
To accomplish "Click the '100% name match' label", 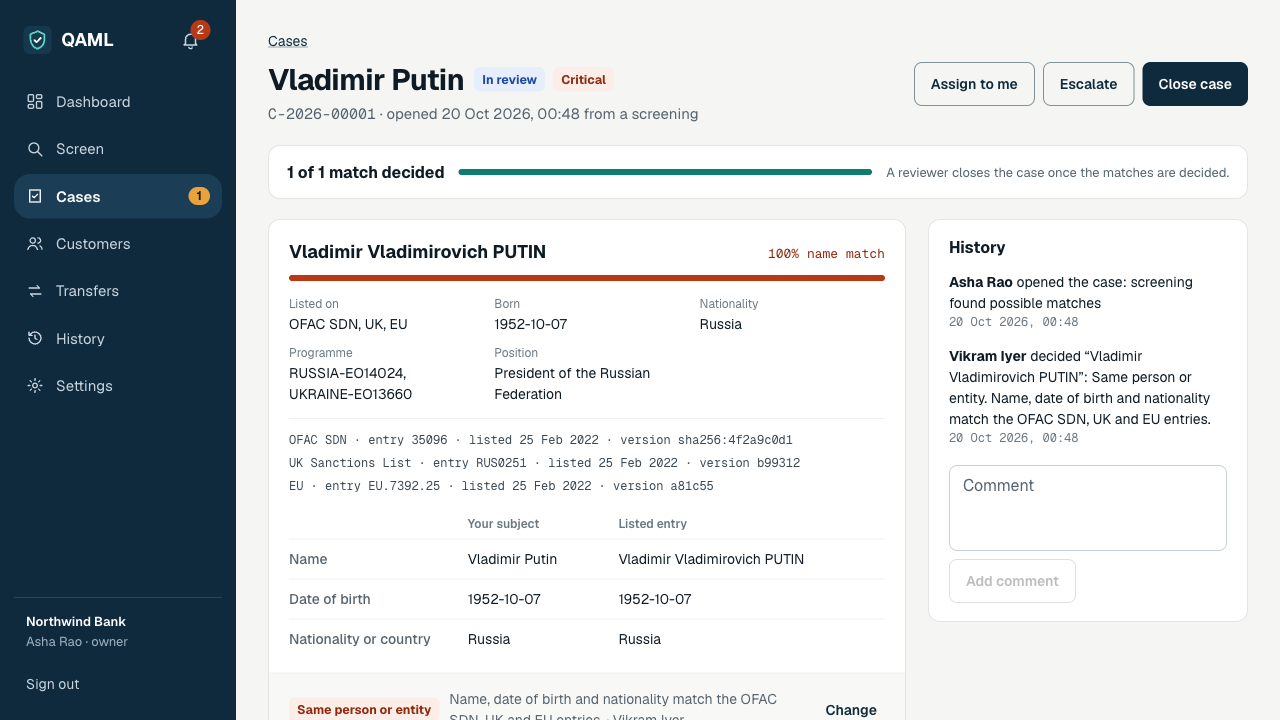I will (x=826, y=254).
